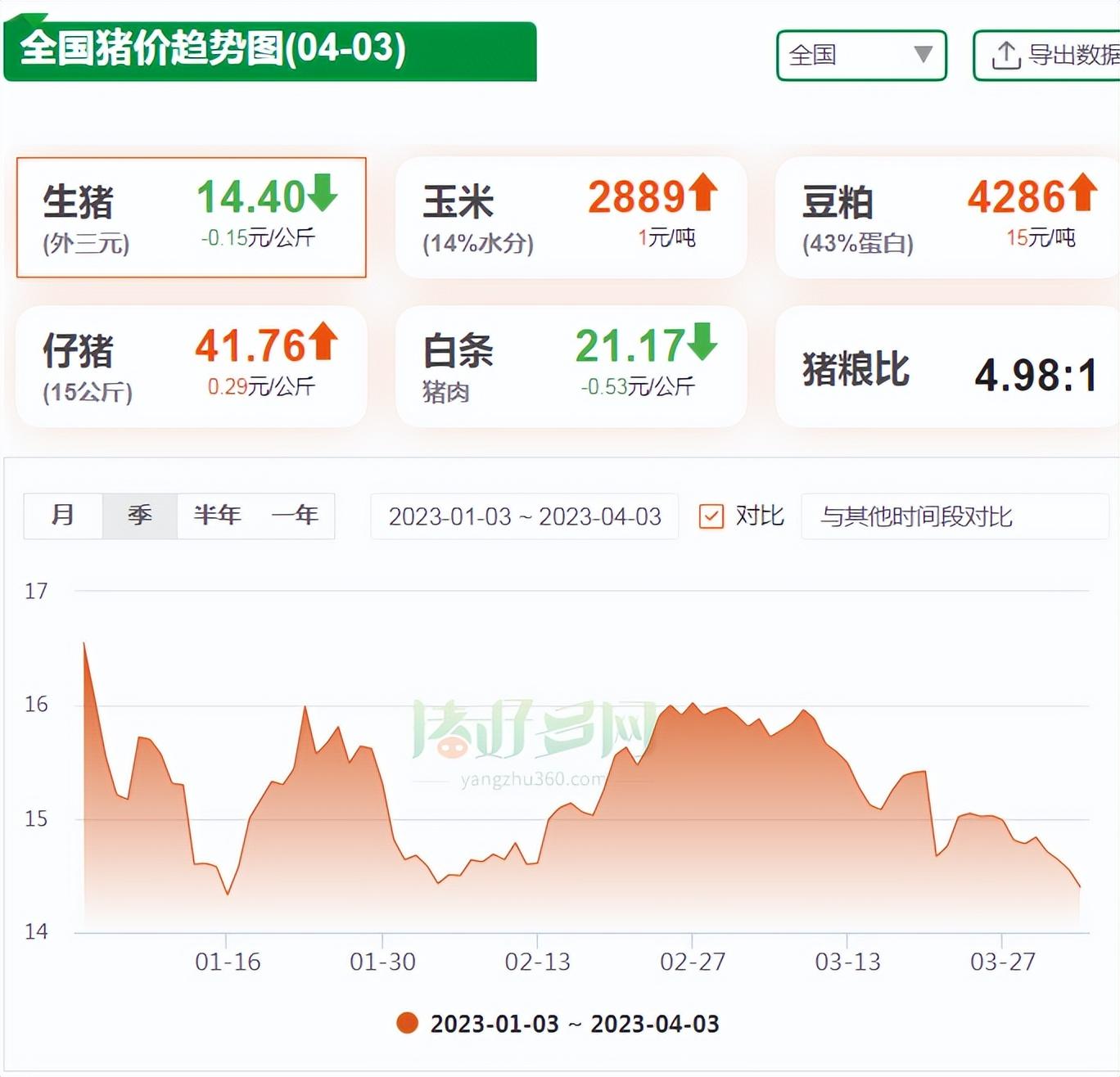The width and height of the screenshot is (1120, 1077).
Task: Click the -0.53元/公斤 change text
Action: click(638, 386)
